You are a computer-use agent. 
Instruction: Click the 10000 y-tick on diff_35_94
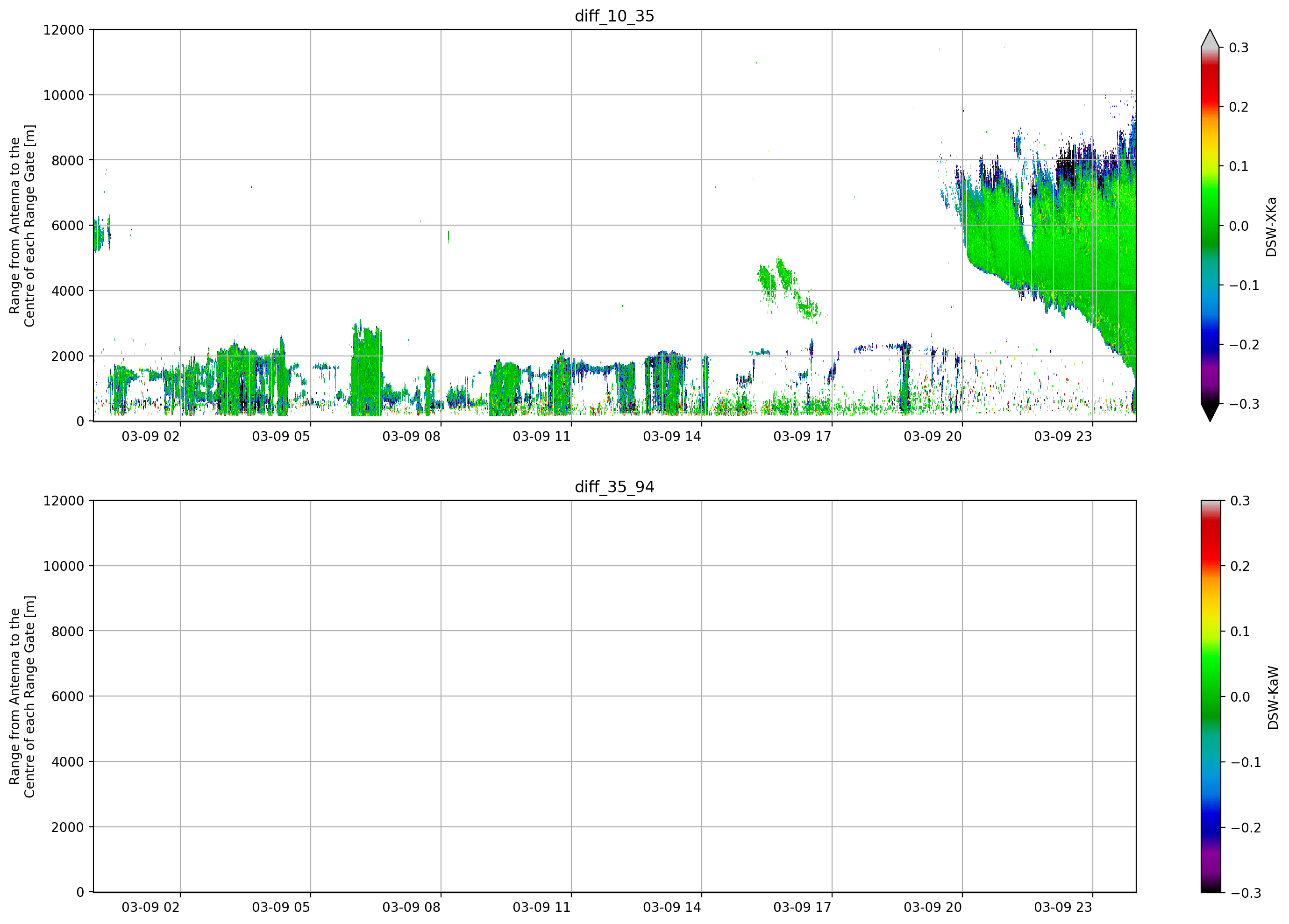64,566
